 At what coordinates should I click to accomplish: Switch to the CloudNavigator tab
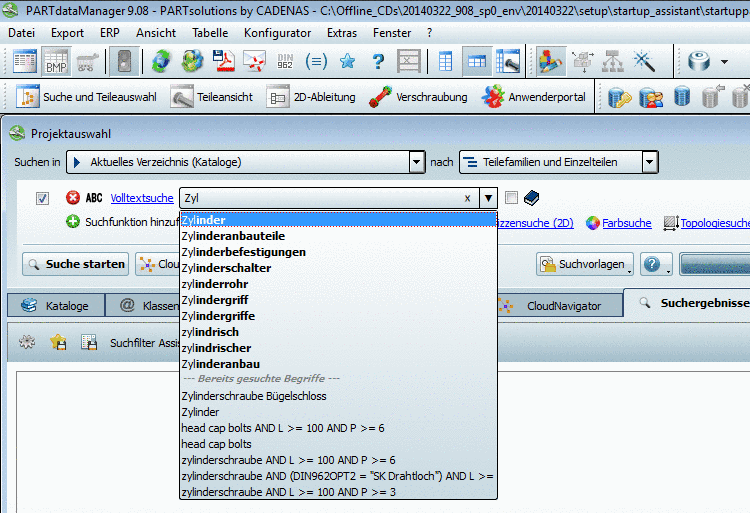(x=560, y=306)
